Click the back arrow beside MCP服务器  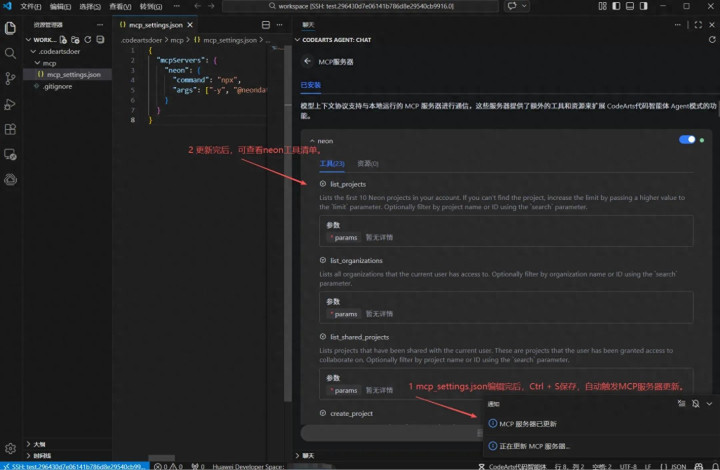pyautogui.click(x=308, y=62)
